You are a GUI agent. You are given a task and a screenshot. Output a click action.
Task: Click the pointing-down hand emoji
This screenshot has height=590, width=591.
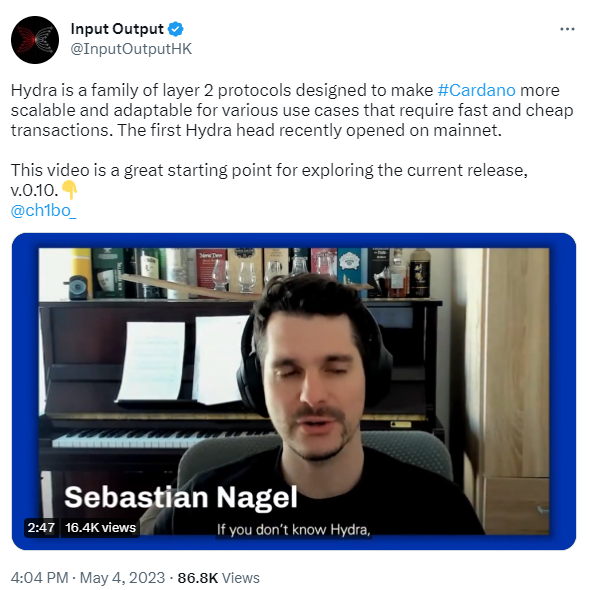point(69,190)
